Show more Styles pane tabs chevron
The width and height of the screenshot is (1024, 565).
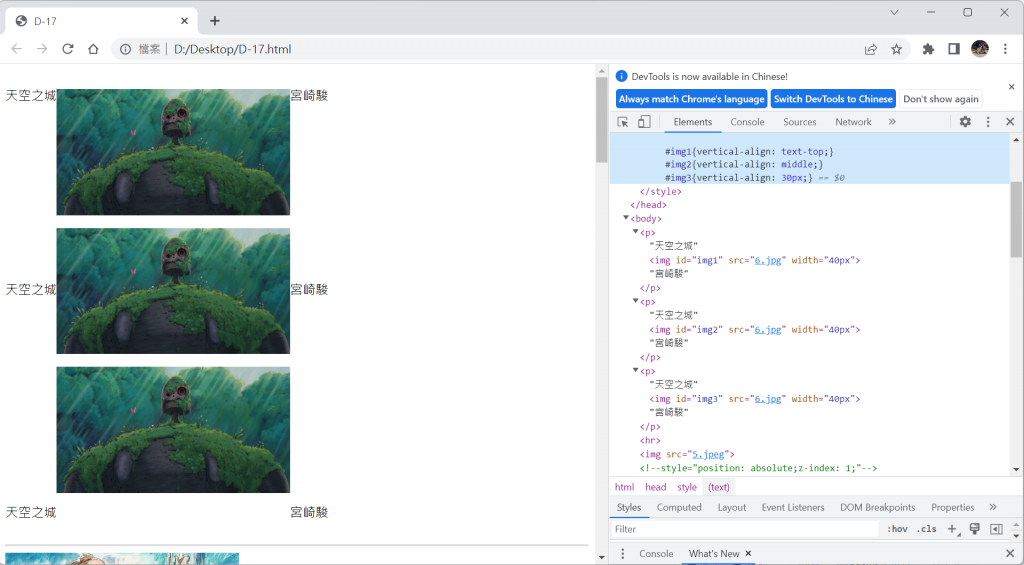(x=993, y=508)
